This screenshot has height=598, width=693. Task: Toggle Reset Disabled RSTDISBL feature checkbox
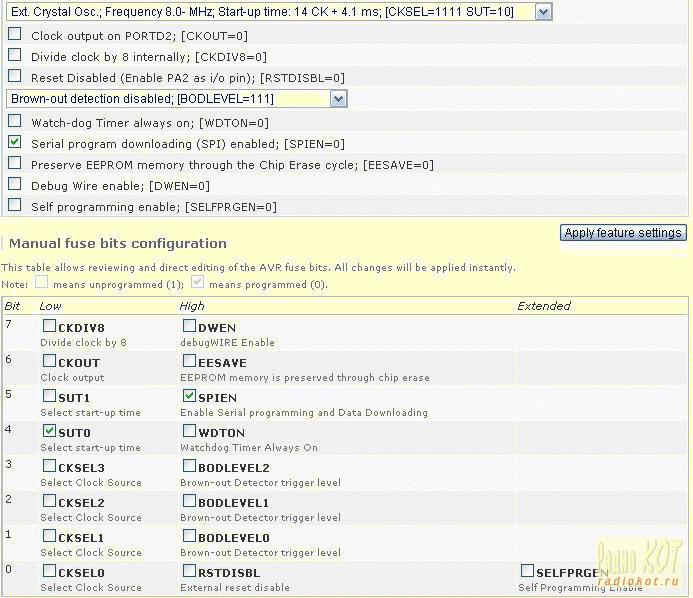[x=15, y=76]
